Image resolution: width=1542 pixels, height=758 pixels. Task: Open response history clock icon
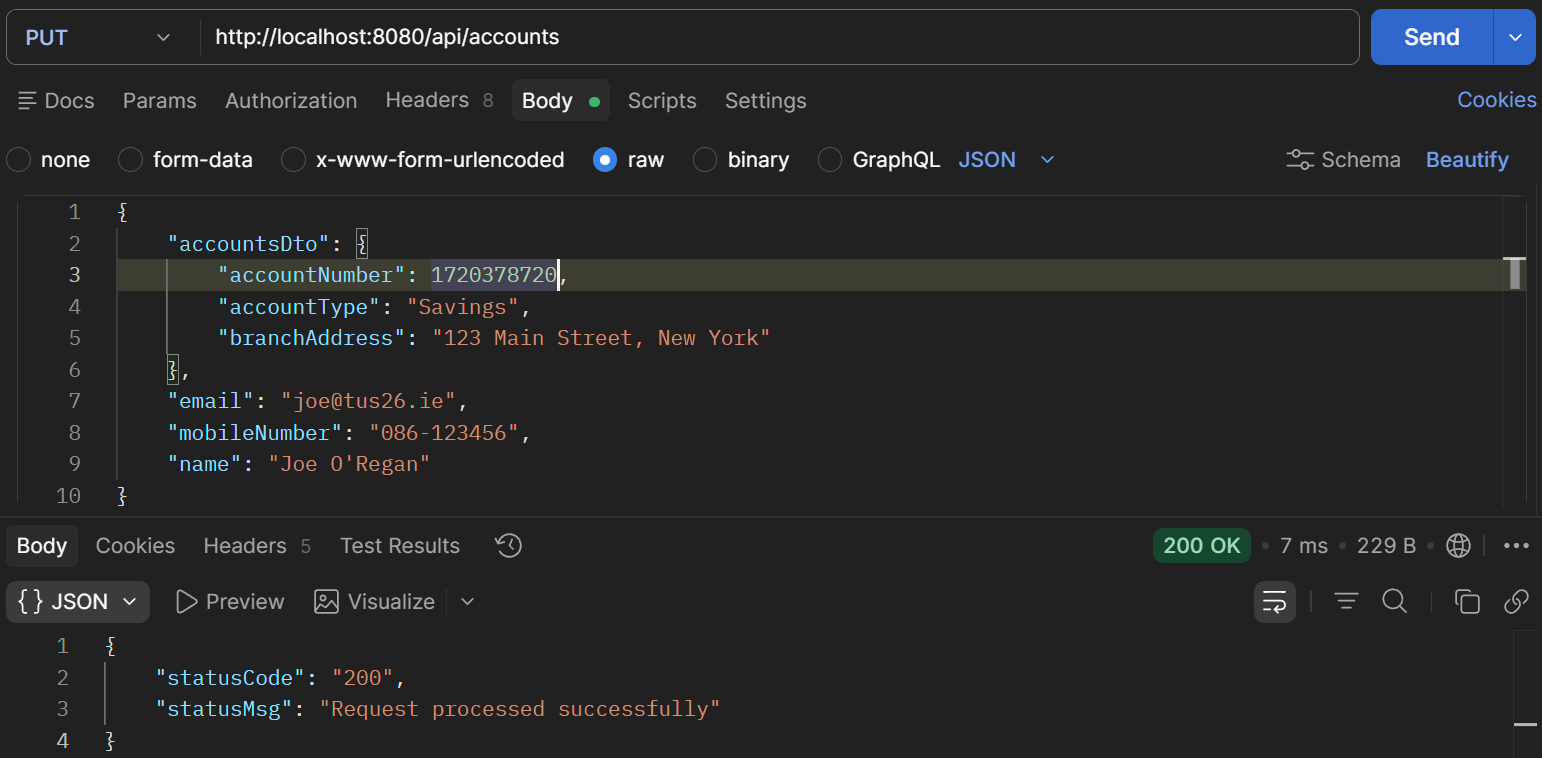[x=509, y=546]
